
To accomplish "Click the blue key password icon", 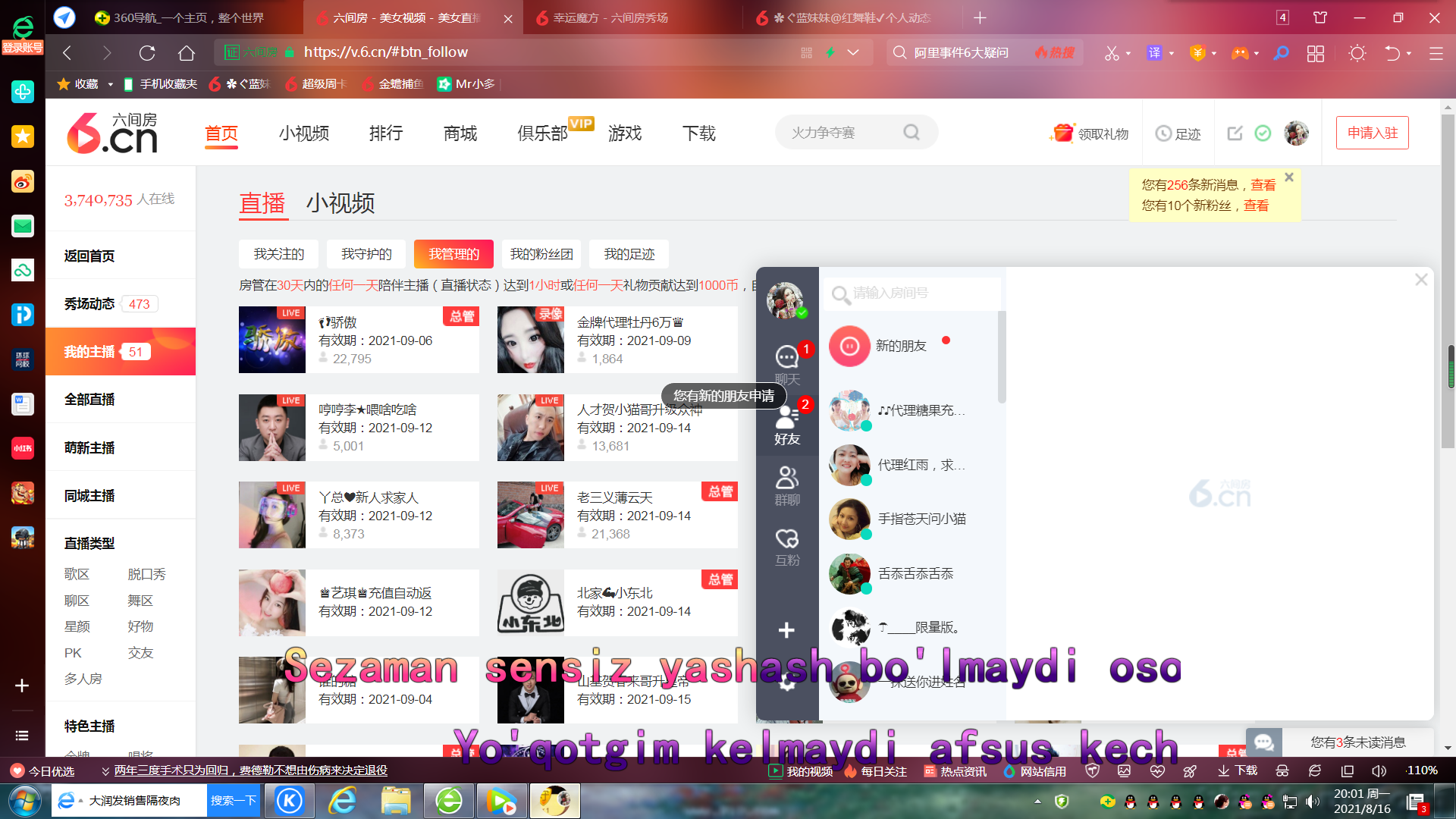I will (1281, 52).
